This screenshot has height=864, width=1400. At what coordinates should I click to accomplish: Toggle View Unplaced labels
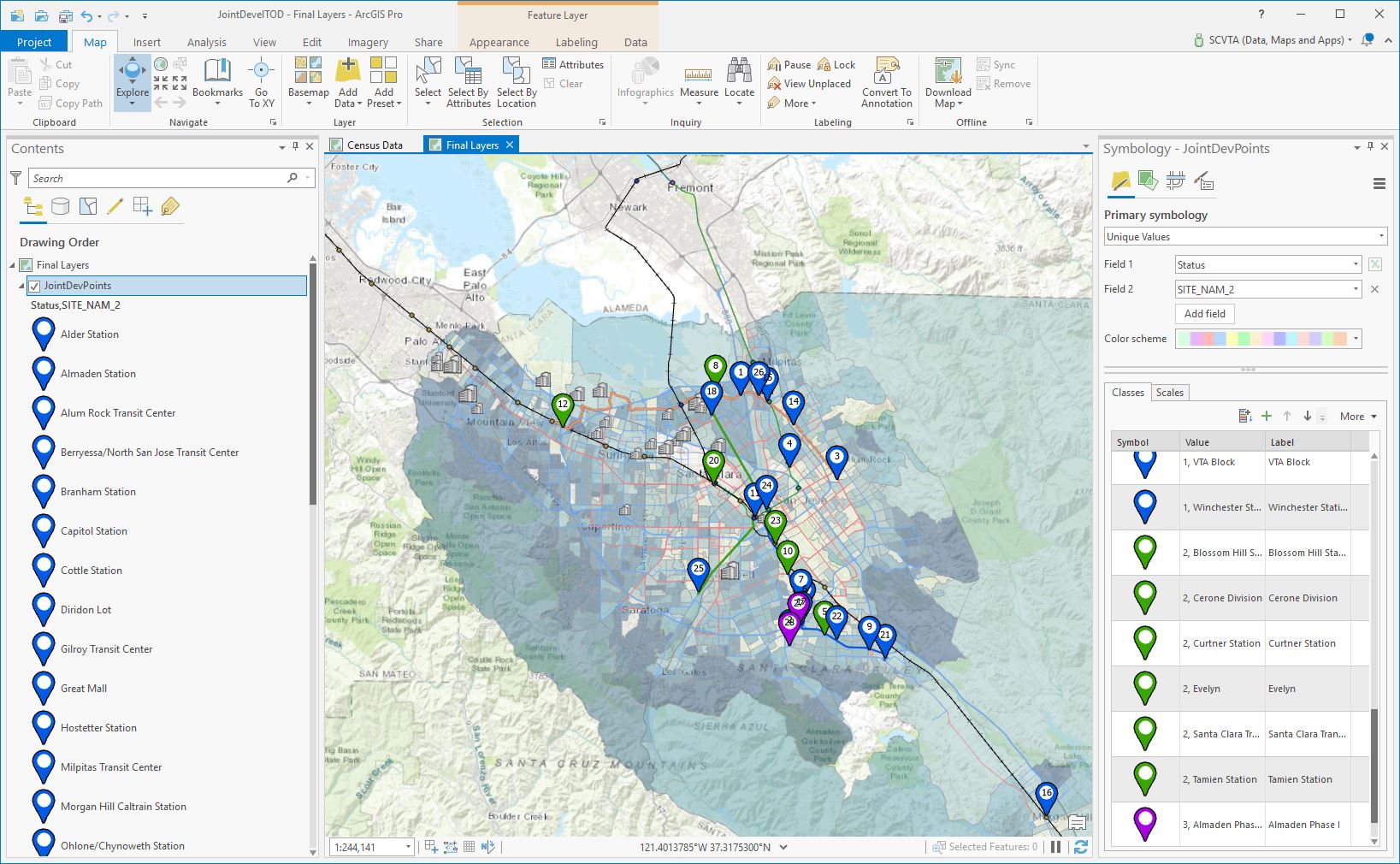[x=809, y=84]
